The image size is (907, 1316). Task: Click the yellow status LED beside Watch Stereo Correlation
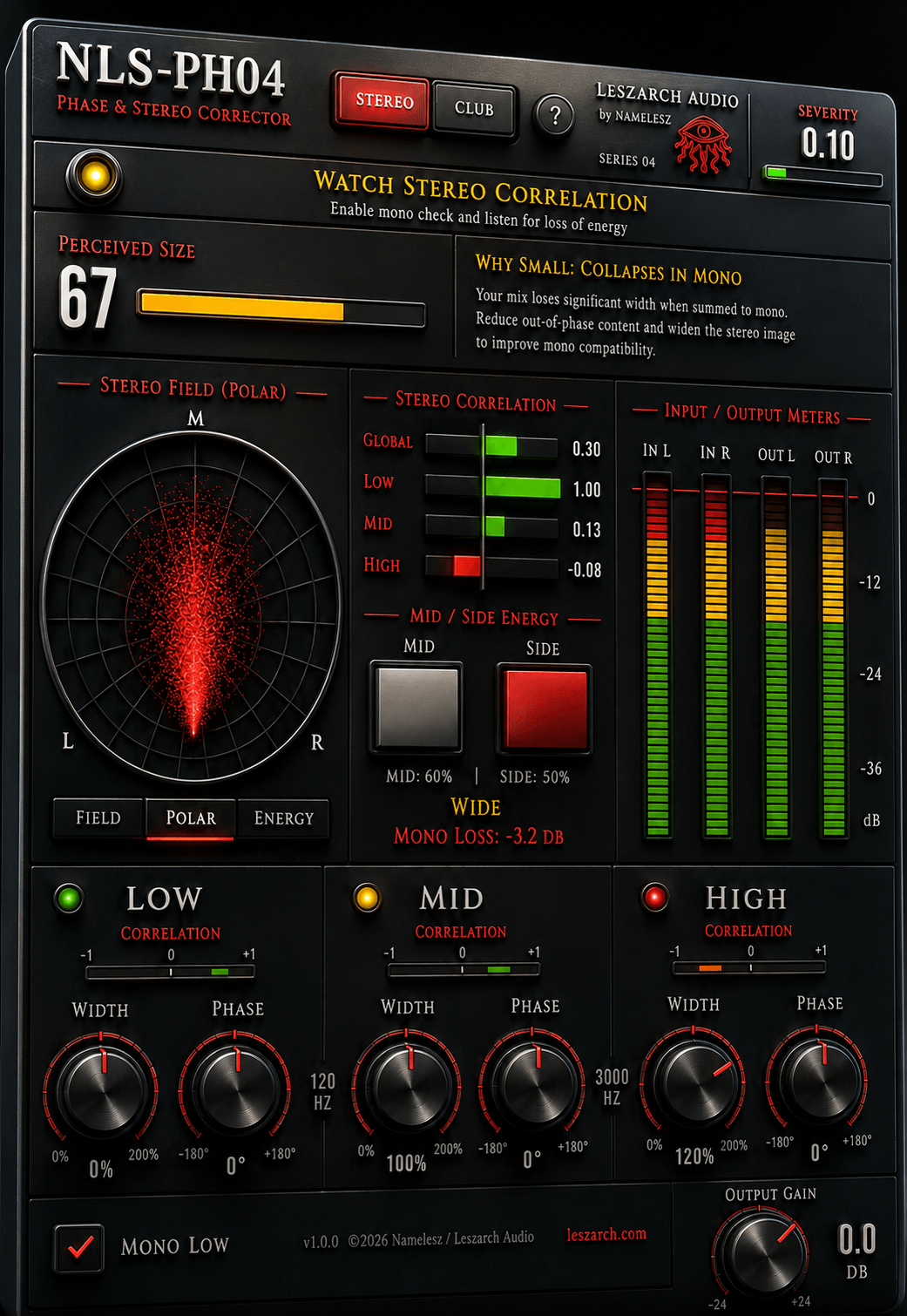pos(95,177)
